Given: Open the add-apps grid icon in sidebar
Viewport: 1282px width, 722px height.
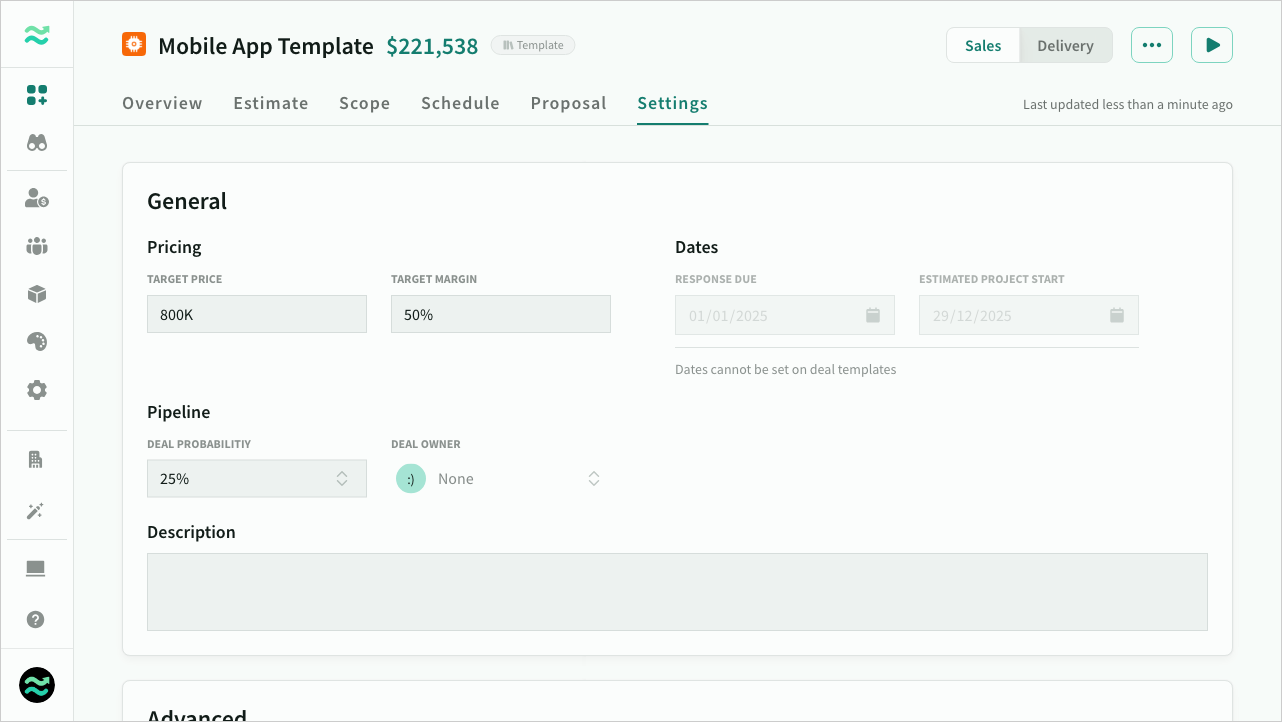Looking at the screenshot, I should [x=37, y=96].
